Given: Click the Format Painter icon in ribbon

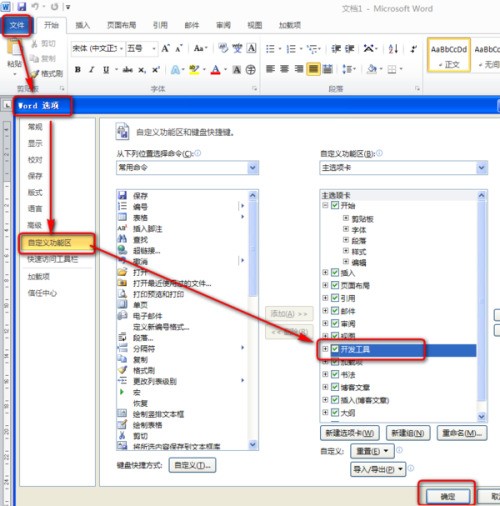Looking at the screenshot, I should [x=35, y=73].
